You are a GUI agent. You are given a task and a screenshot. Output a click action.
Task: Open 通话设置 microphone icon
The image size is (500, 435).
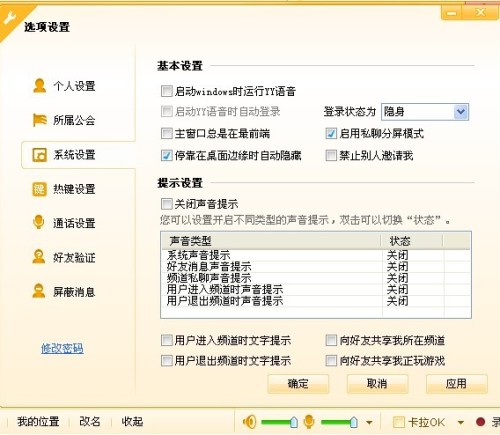pyautogui.click(x=39, y=222)
